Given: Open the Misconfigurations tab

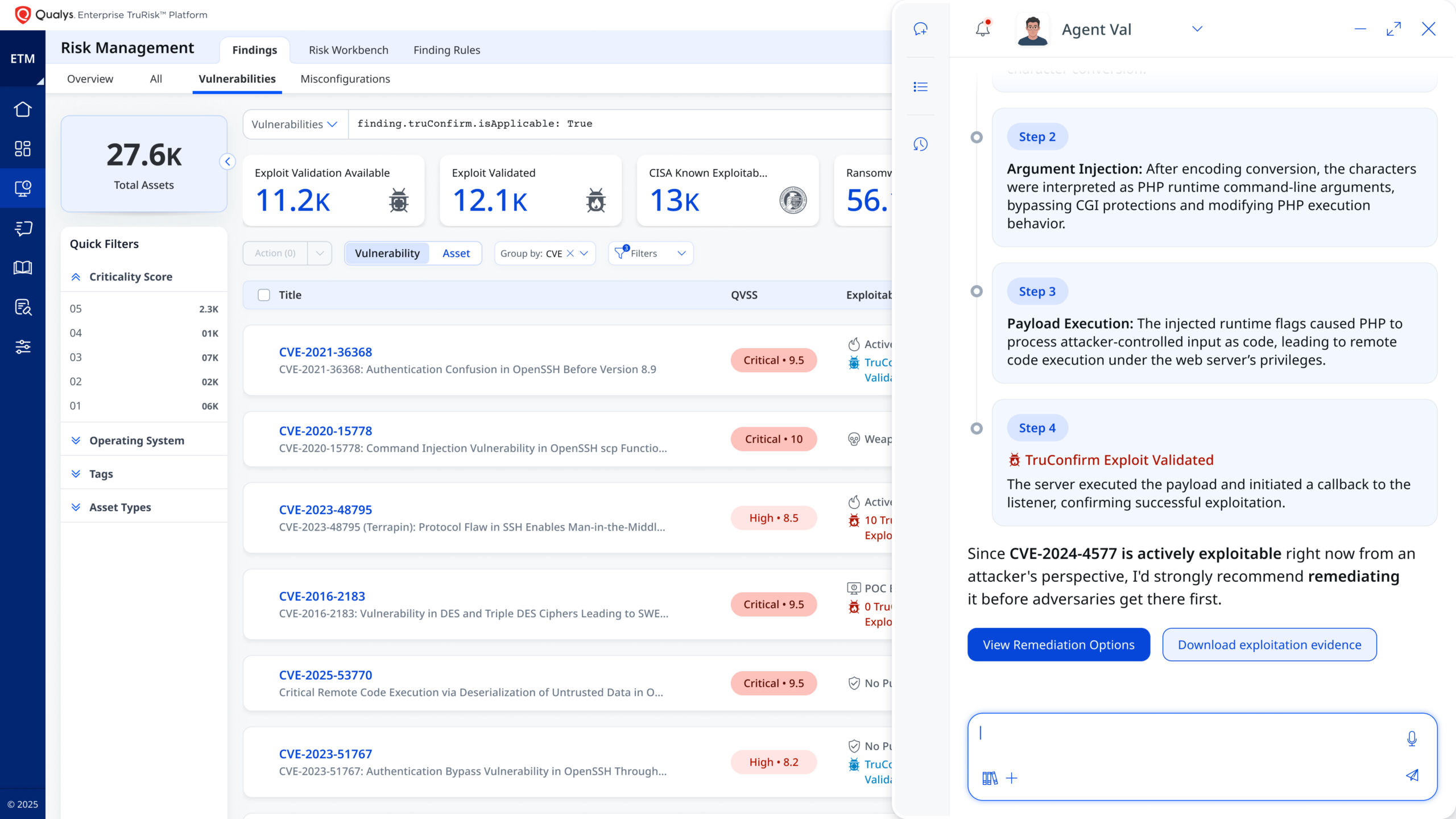Looking at the screenshot, I should [345, 79].
